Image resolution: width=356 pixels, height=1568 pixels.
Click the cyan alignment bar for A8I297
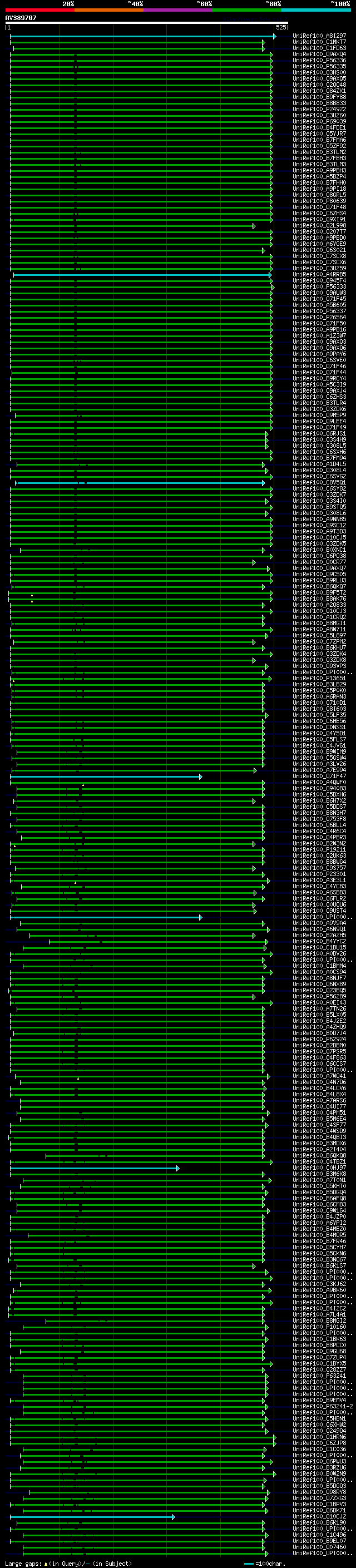point(142,37)
